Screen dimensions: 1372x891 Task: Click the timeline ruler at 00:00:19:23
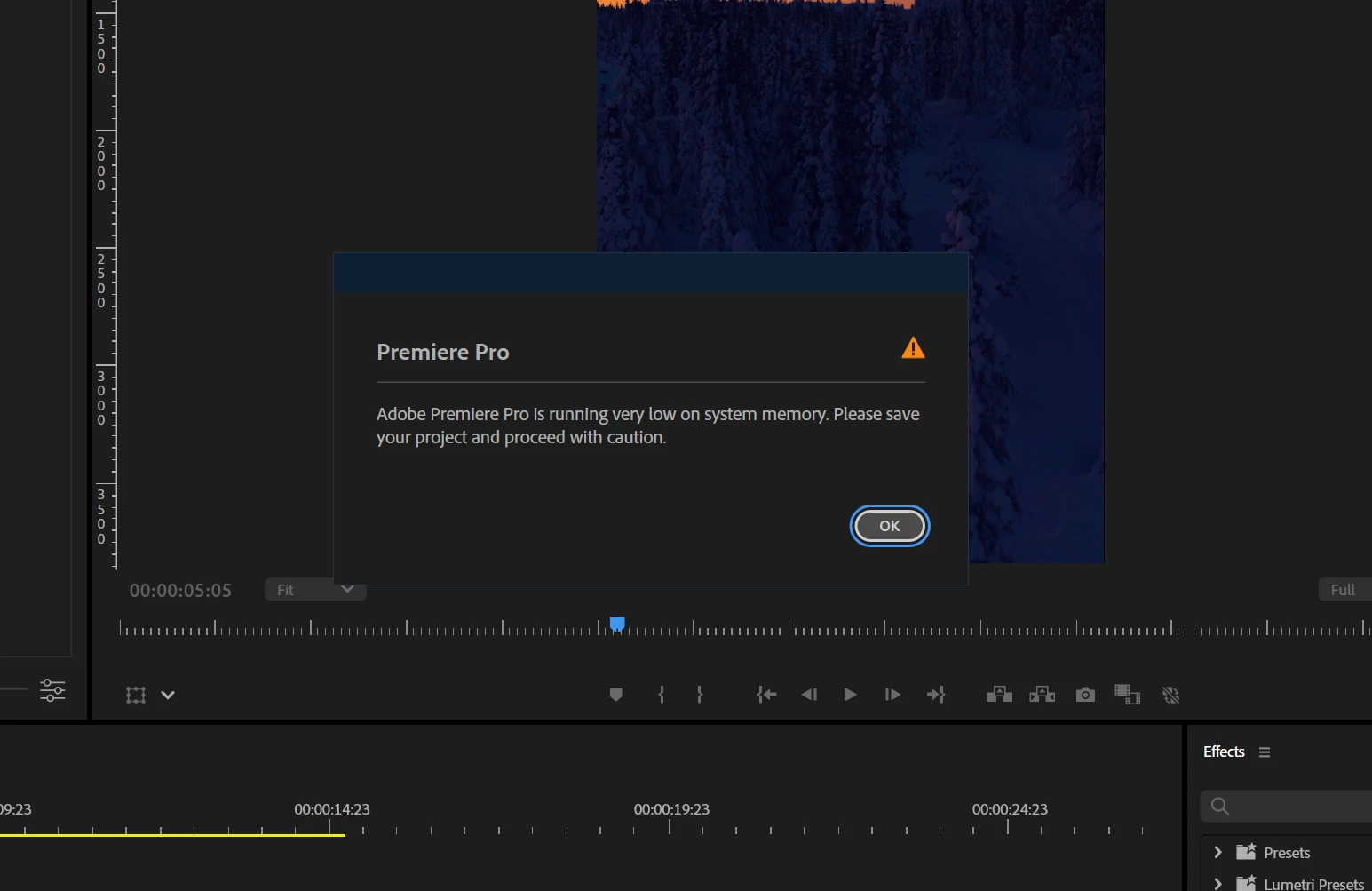(671, 809)
